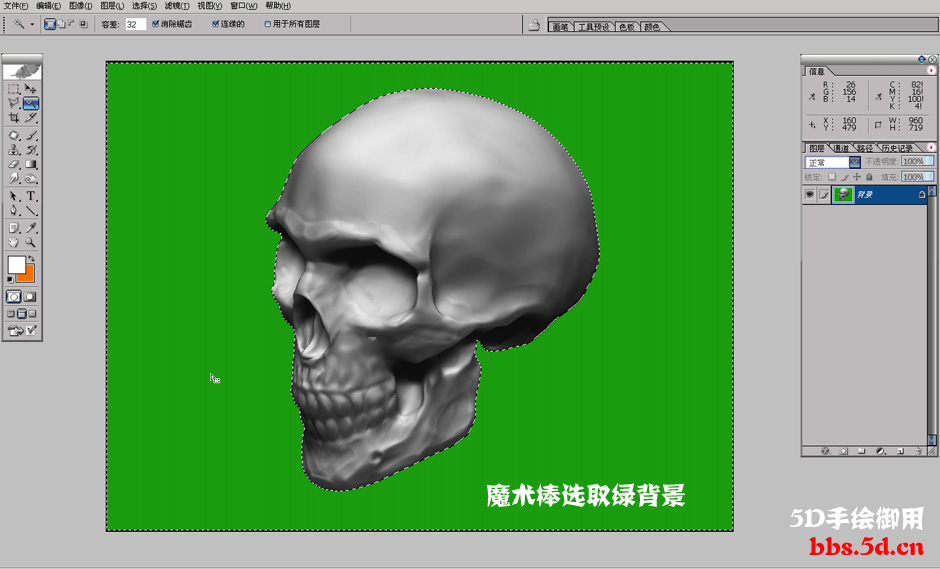The width and height of the screenshot is (940, 569).
Task: Switch to the 历史记录 history tab
Action: pyautogui.click(x=897, y=148)
